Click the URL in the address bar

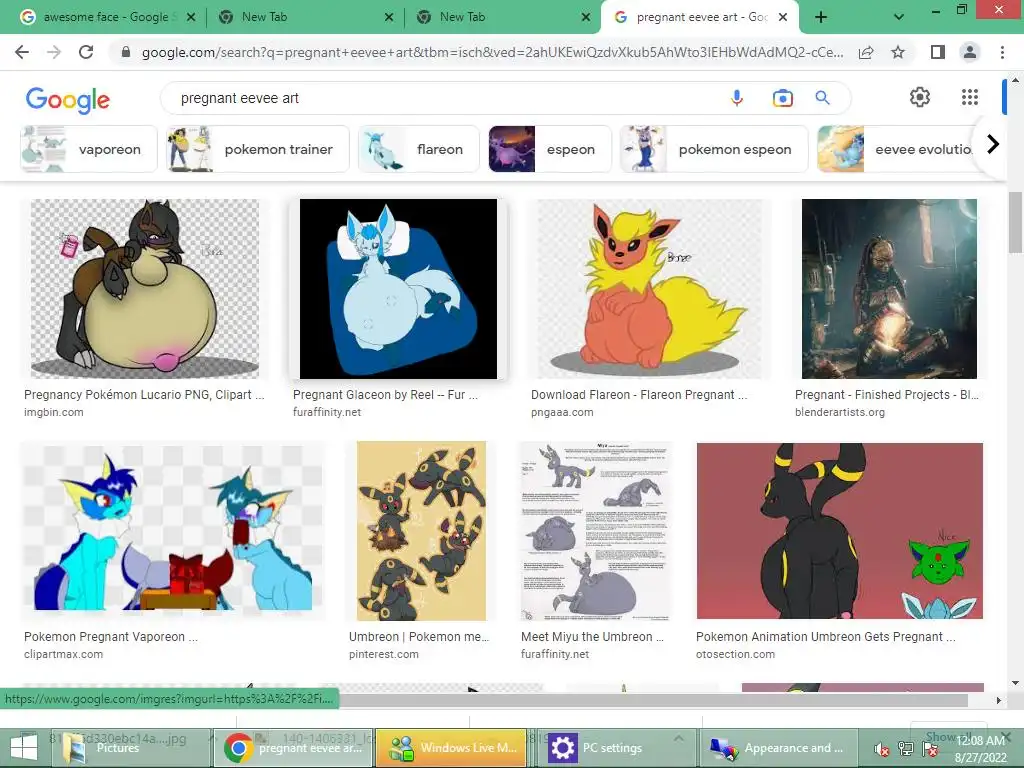tap(492, 52)
